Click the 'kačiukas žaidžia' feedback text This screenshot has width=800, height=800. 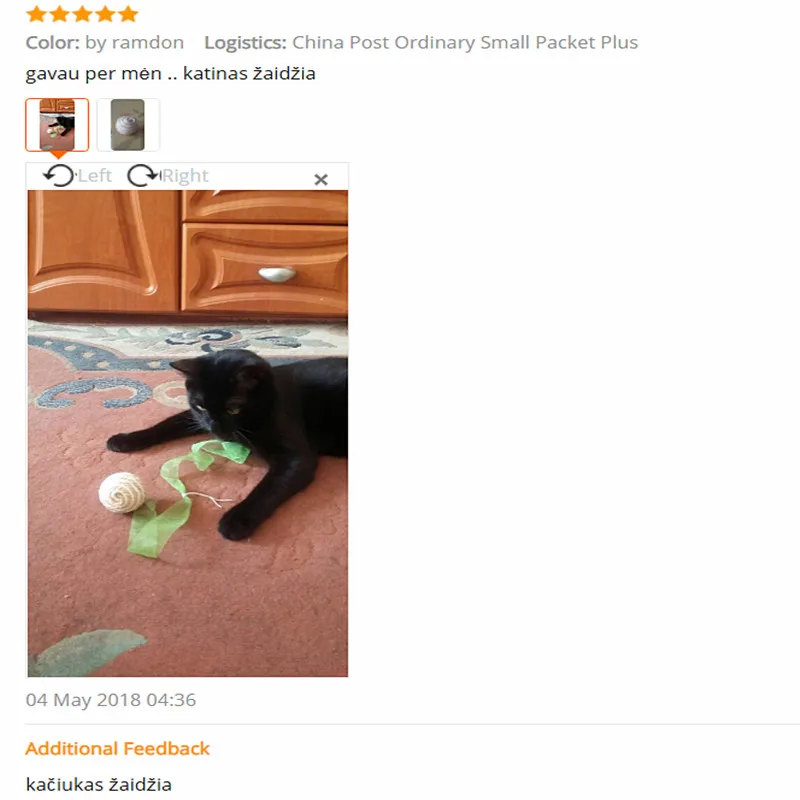[98, 785]
